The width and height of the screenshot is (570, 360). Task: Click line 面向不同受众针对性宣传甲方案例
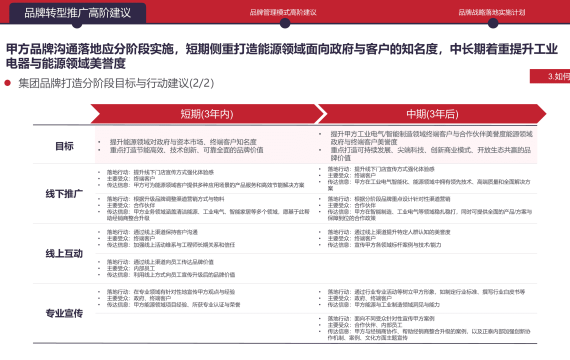click(381, 319)
